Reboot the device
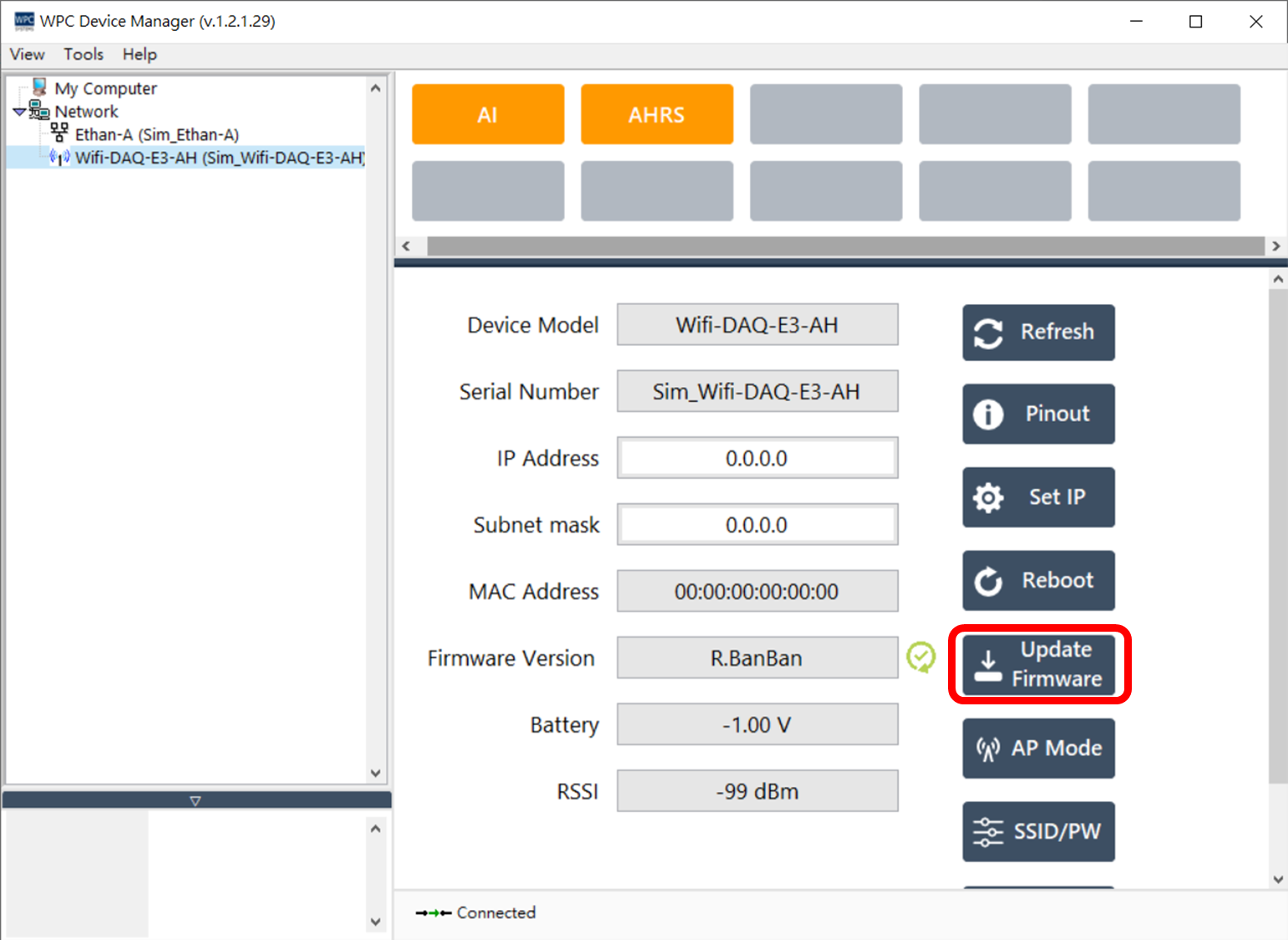This screenshot has width=1288, height=940. click(1038, 581)
